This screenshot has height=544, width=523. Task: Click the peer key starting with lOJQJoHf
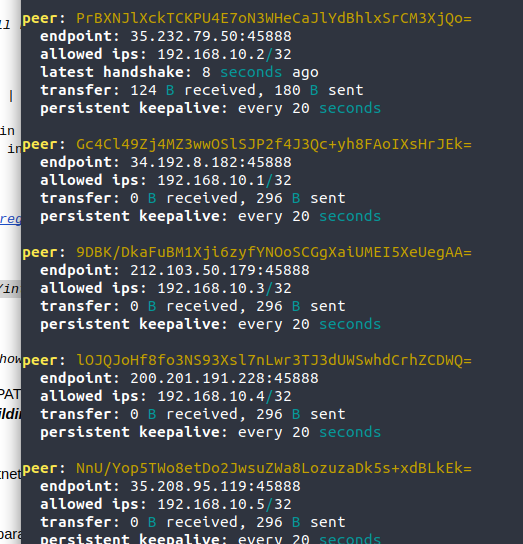(273, 360)
